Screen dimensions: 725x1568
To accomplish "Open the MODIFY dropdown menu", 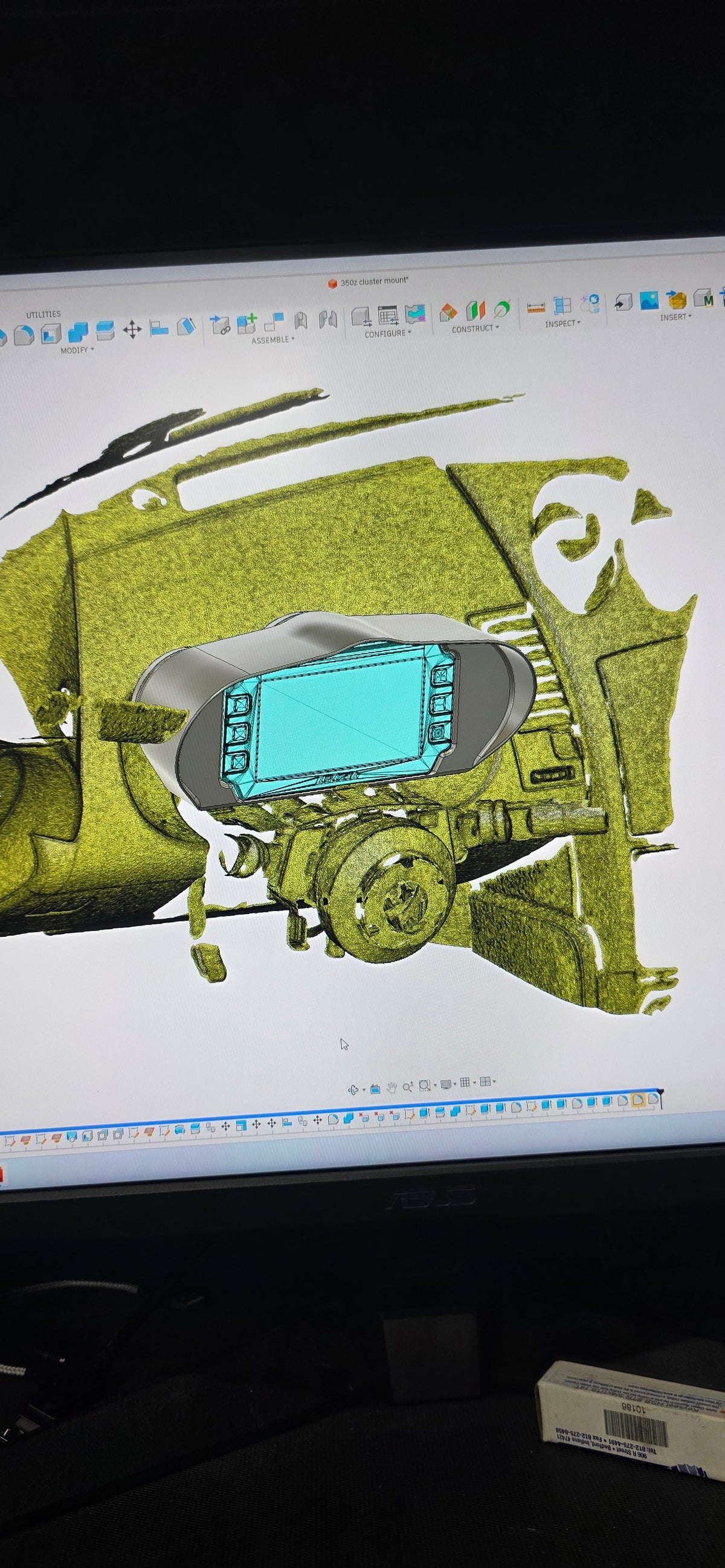I will click(x=77, y=351).
